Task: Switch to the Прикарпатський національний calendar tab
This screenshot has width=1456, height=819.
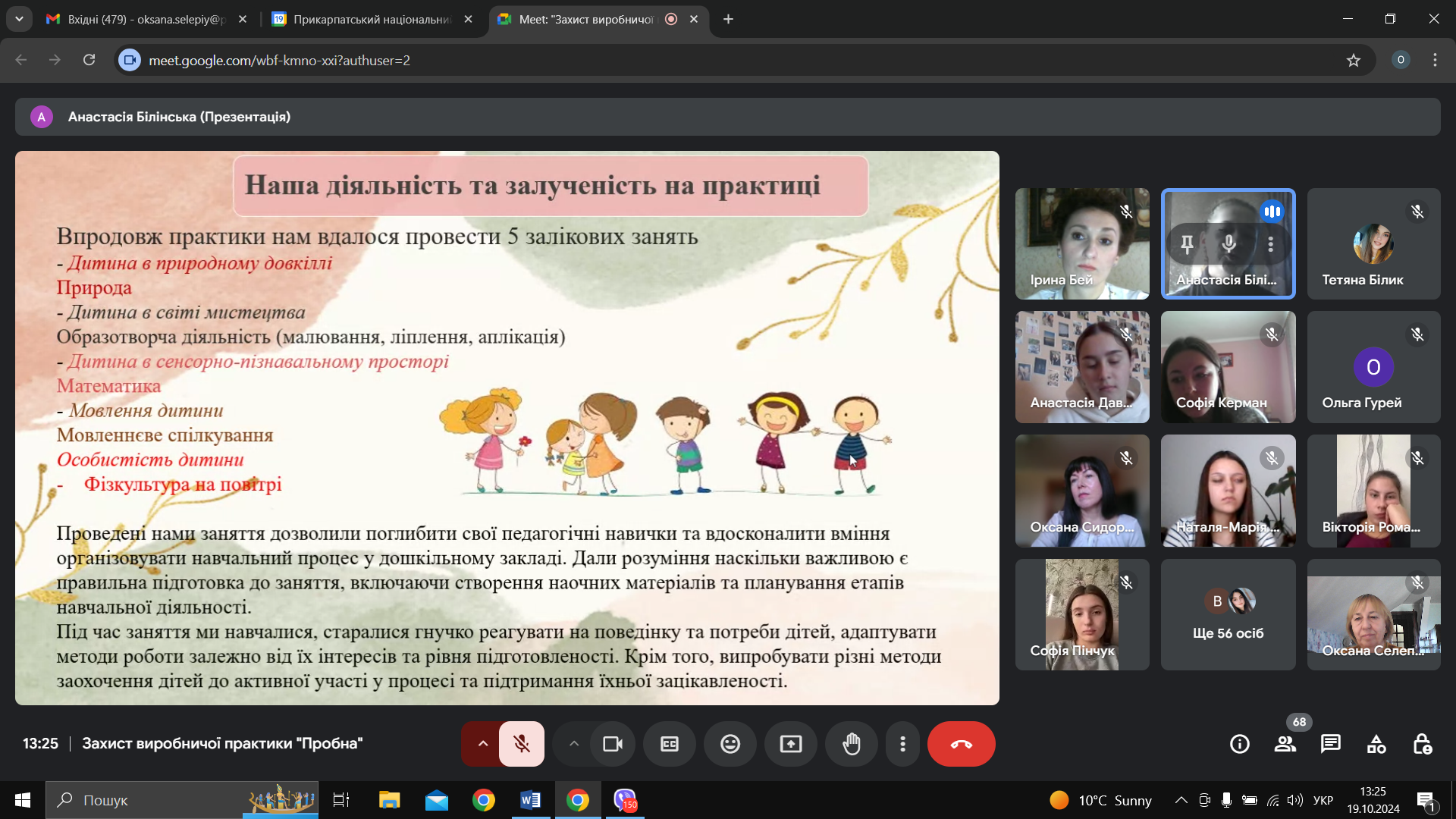Action: (372, 19)
